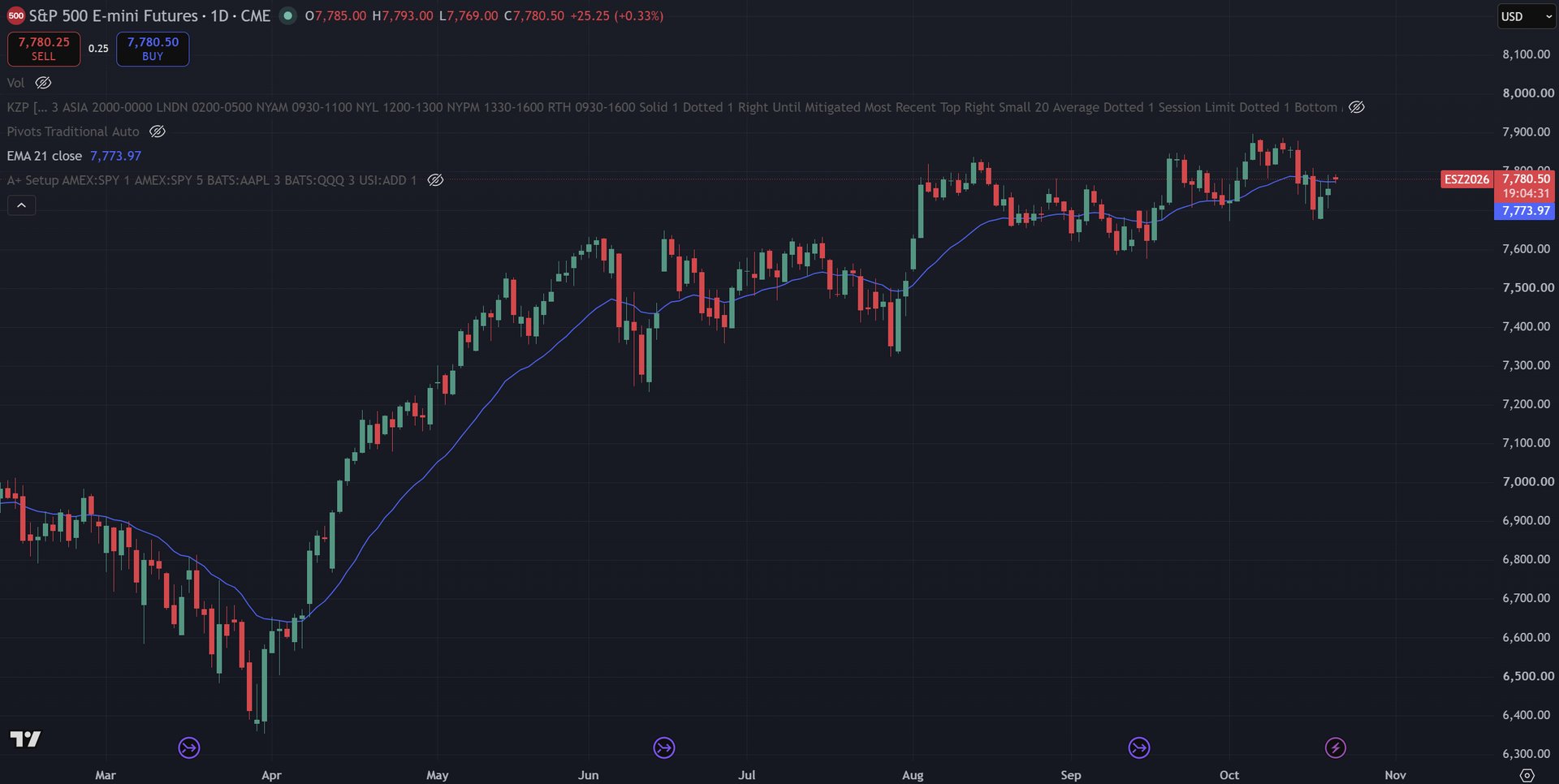The width and height of the screenshot is (1559, 784).
Task: Open the USD currency dropdown
Action: pyautogui.click(x=1526, y=16)
